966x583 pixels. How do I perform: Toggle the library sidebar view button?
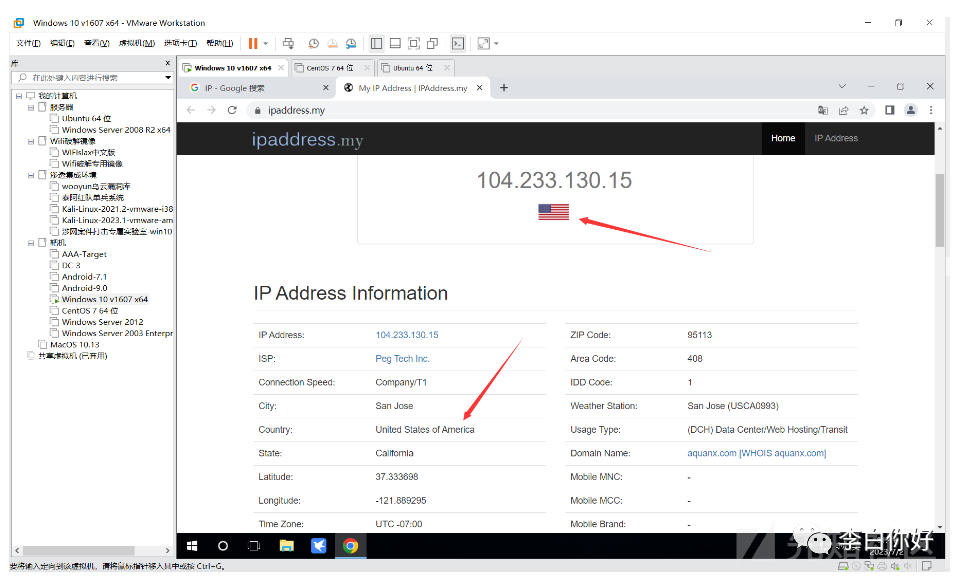point(376,44)
